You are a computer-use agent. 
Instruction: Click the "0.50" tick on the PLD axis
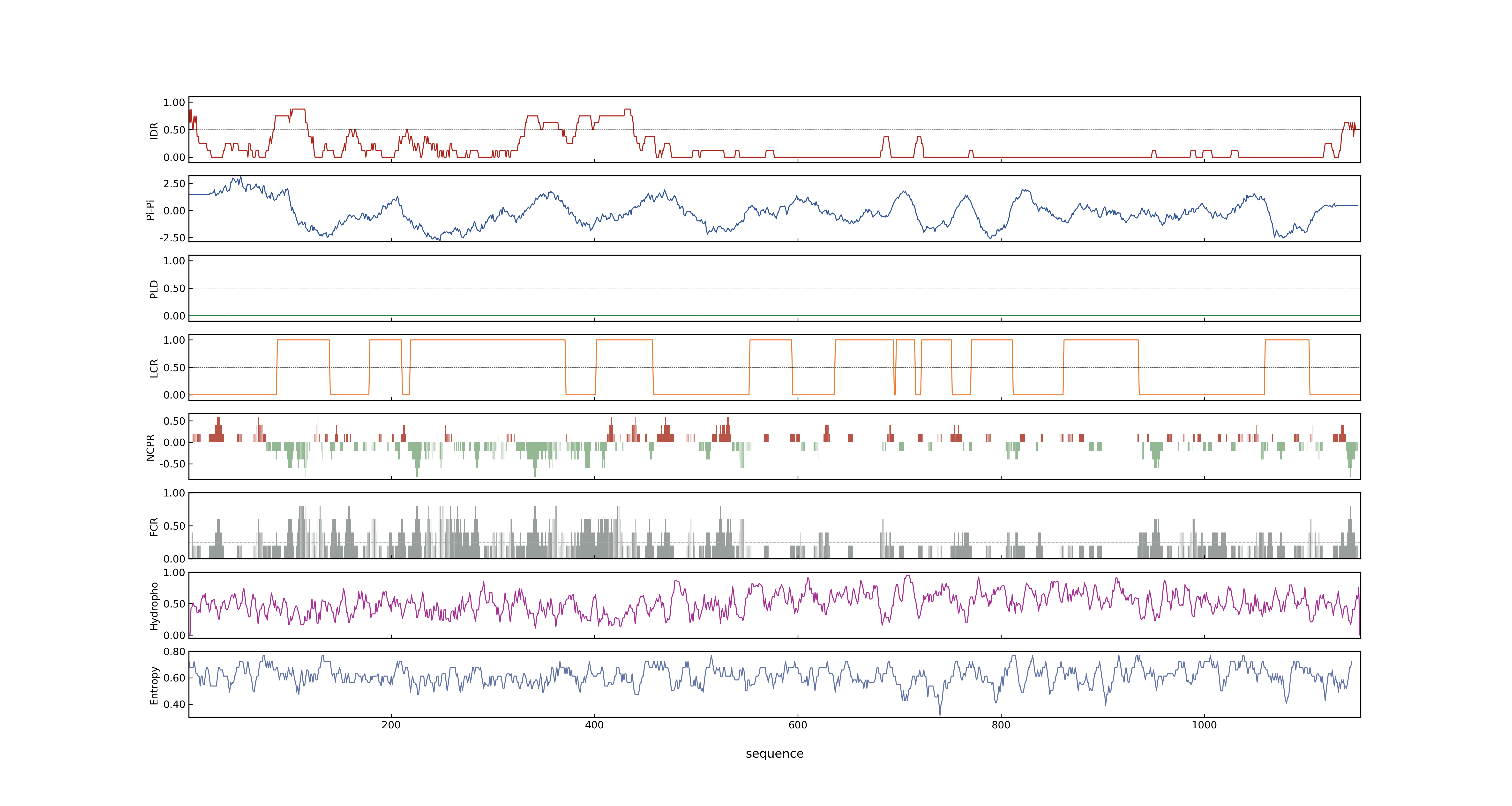pyautogui.click(x=174, y=288)
